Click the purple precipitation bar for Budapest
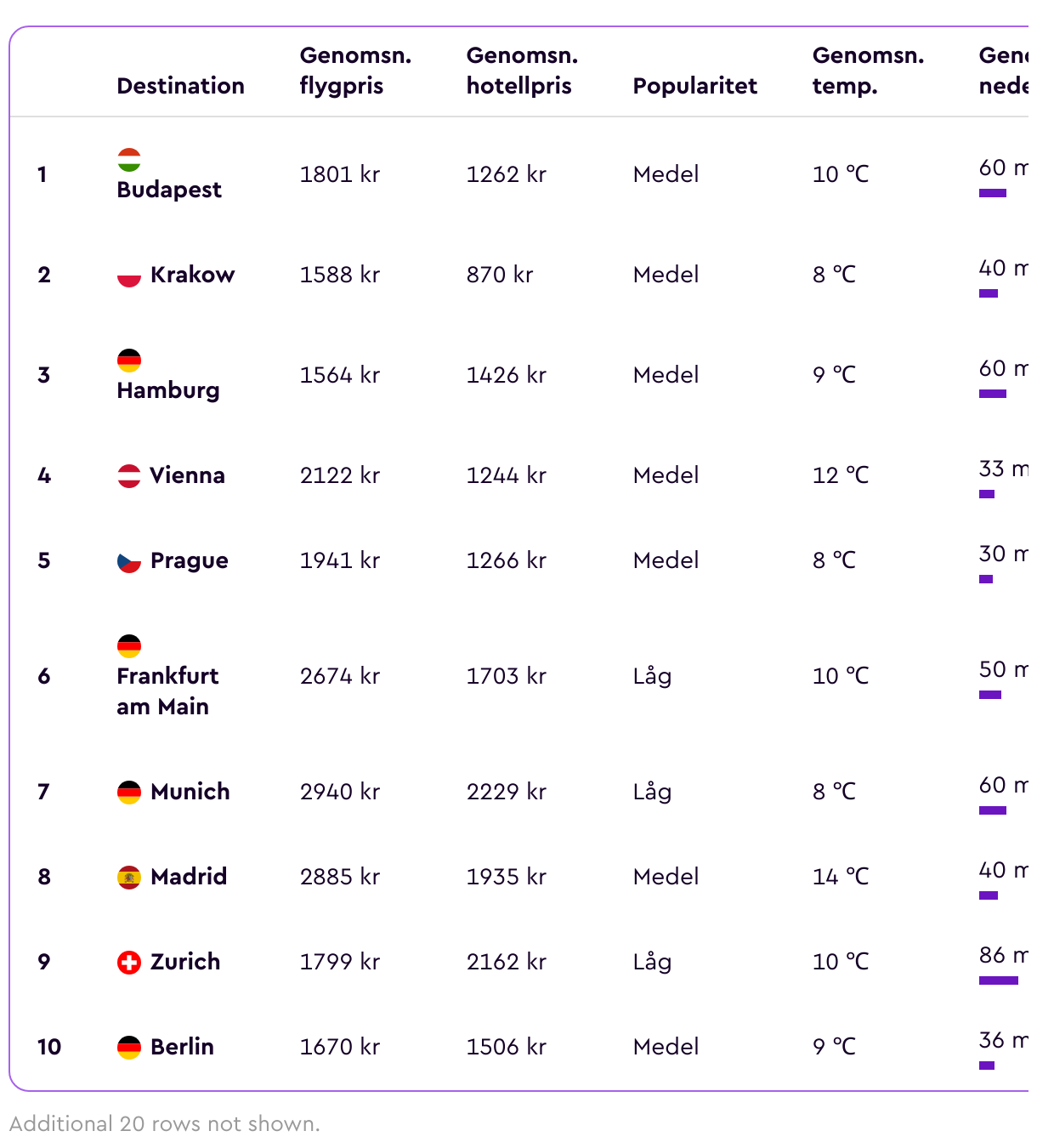This screenshot has width=1037, height=1148. click(993, 193)
